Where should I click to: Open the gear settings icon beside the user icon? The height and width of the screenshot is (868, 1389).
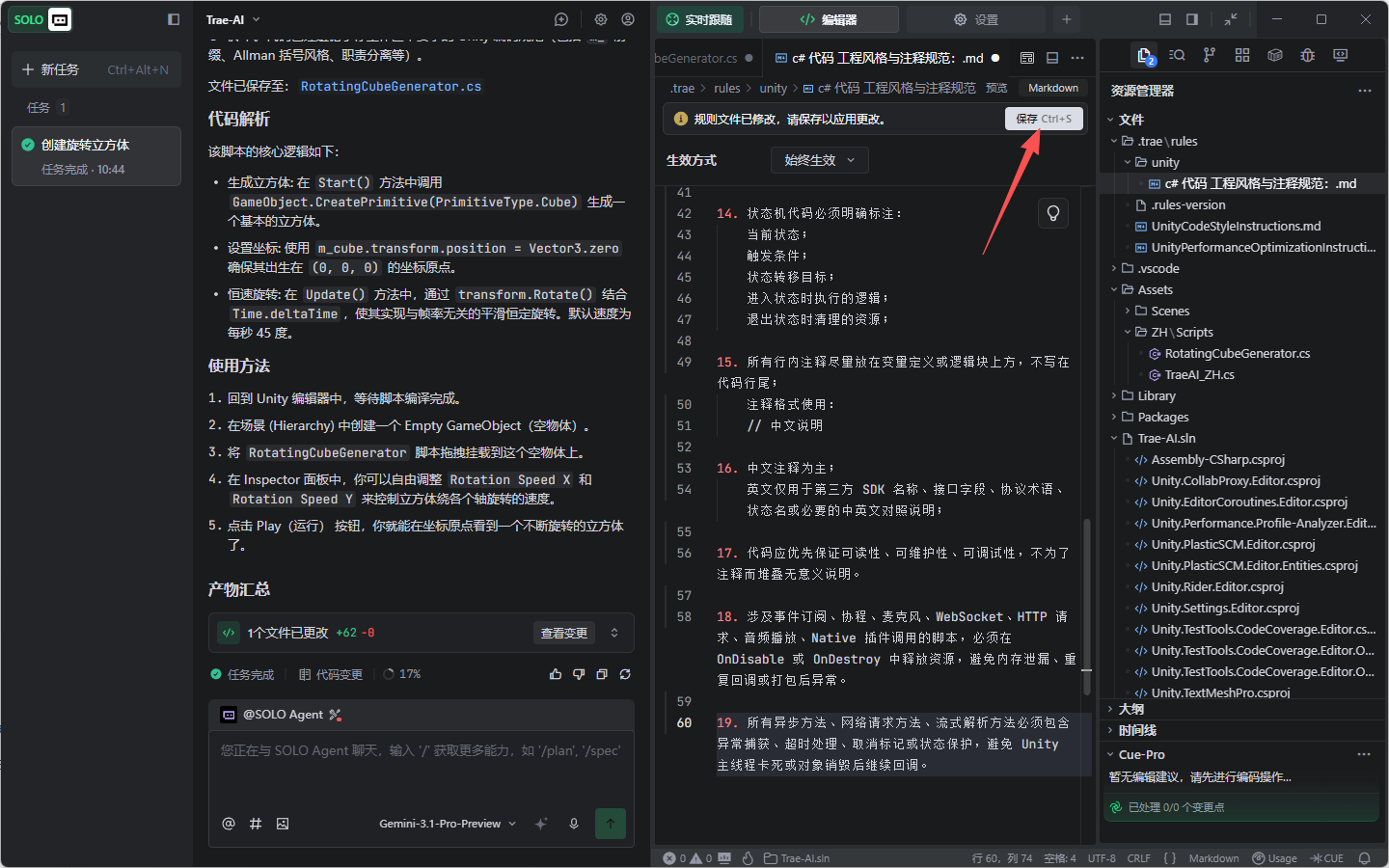(601, 19)
